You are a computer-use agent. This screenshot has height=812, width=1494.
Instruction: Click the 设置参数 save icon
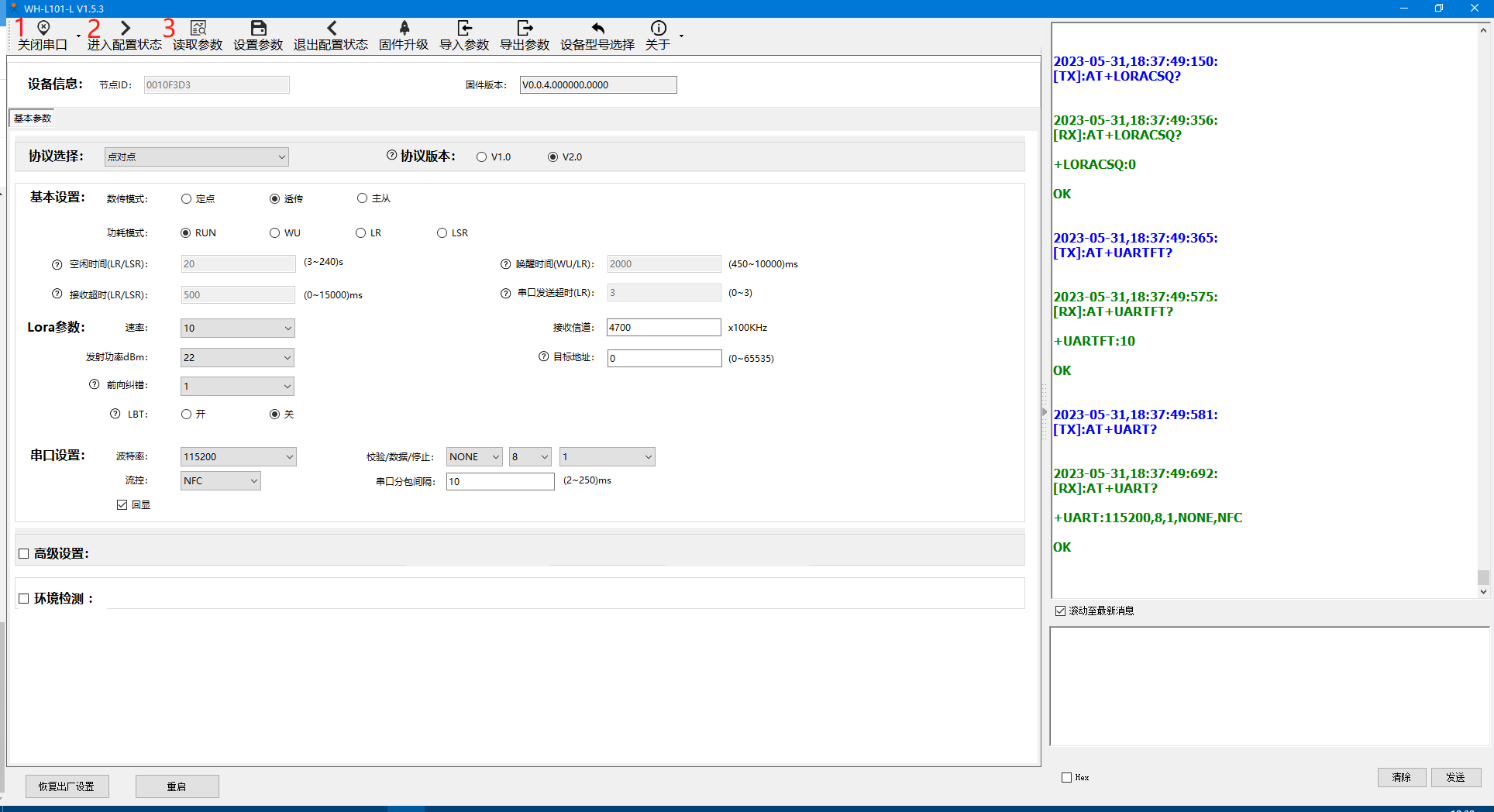pyautogui.click(x=258, y=29)
